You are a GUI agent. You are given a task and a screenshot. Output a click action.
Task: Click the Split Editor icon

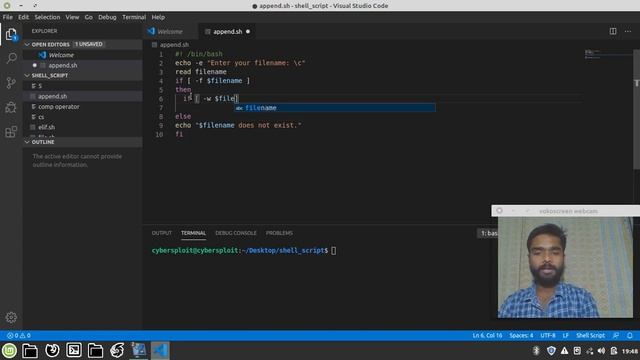[613, 31]
